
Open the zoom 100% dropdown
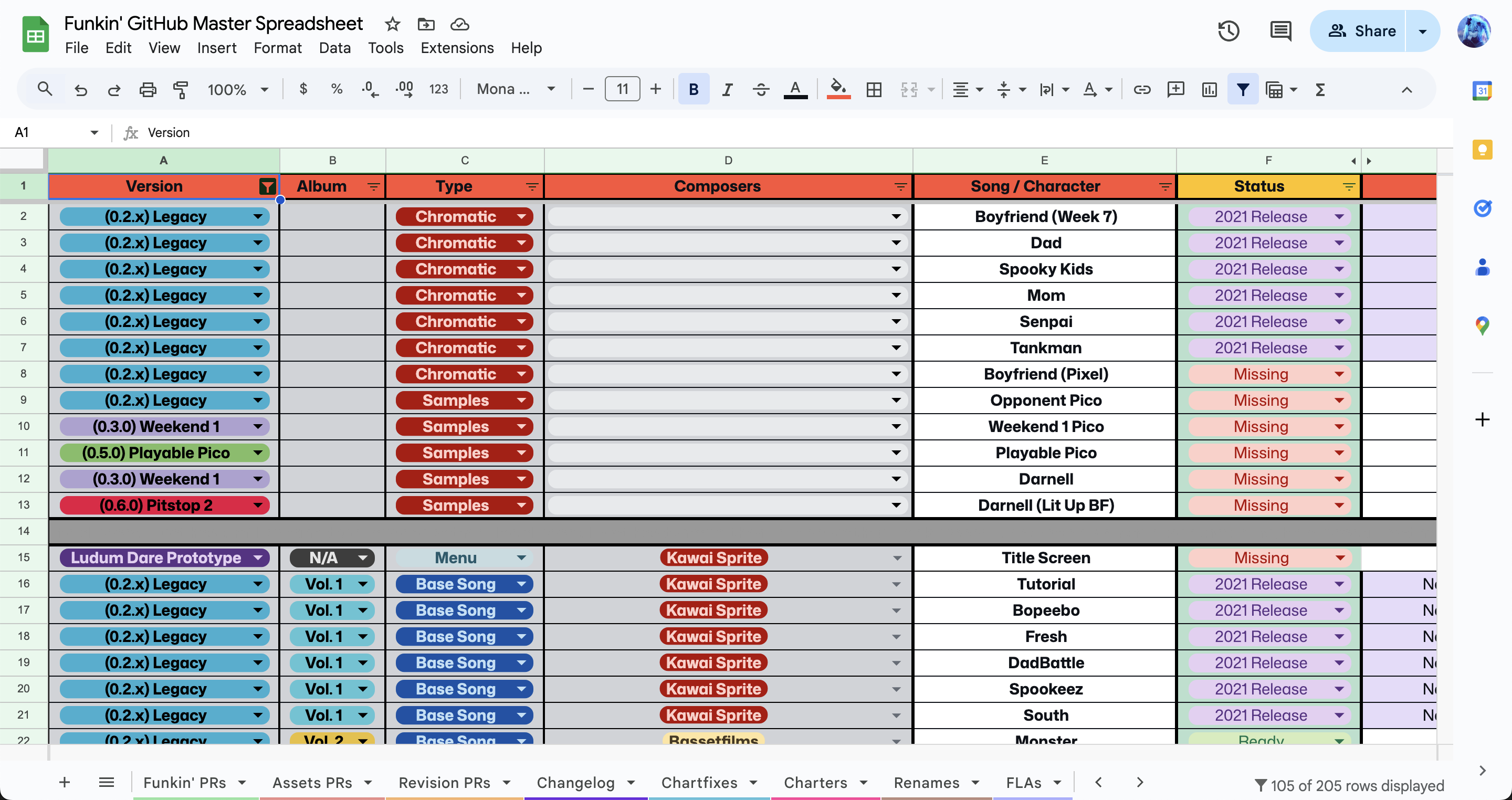pyautogui.click(x=238, y=89)
